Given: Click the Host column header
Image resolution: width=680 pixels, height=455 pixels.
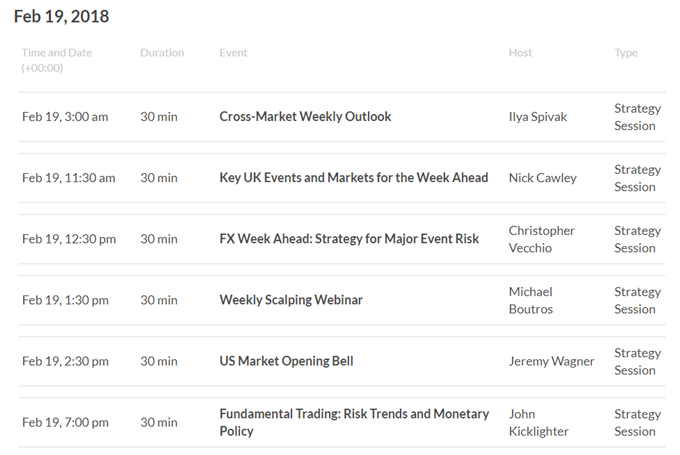Looking at the screenshot, I should [x=520, y=53].
